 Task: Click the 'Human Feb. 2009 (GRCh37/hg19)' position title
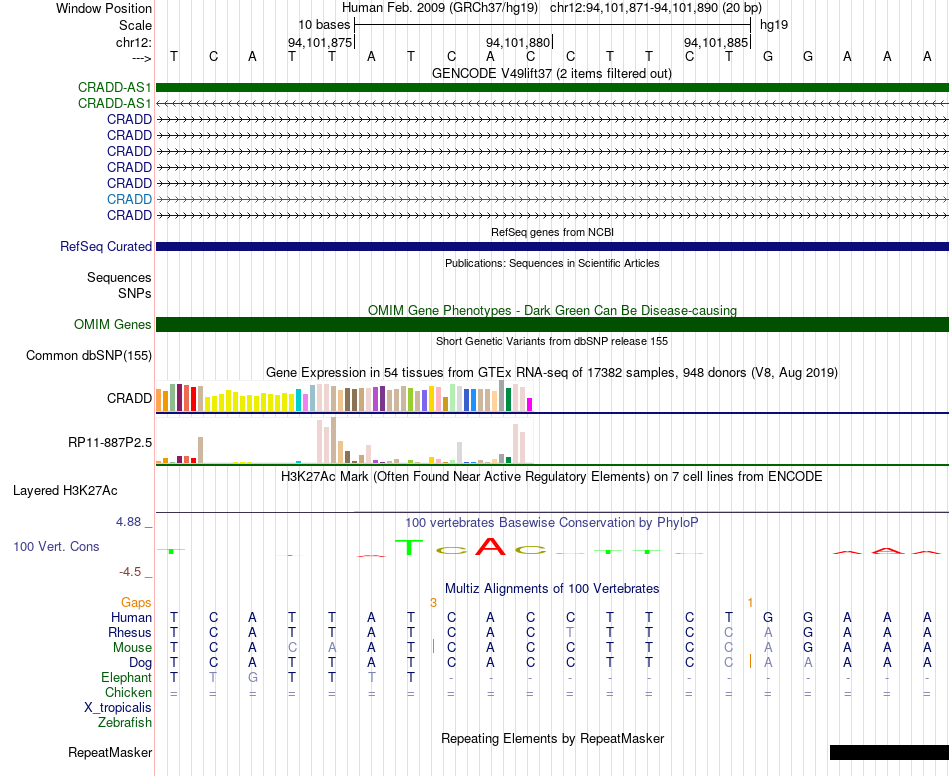[x=440, y=8]
